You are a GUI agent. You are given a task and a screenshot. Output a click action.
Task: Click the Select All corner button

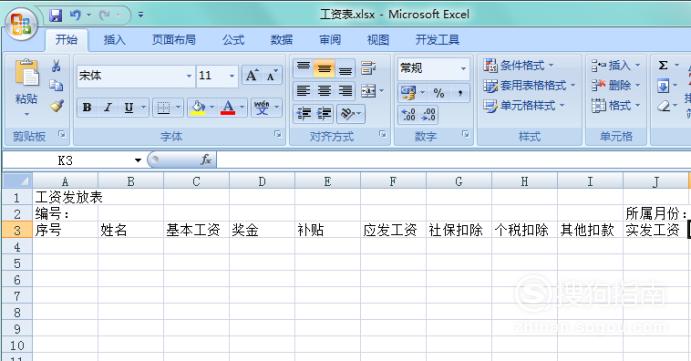18,181
